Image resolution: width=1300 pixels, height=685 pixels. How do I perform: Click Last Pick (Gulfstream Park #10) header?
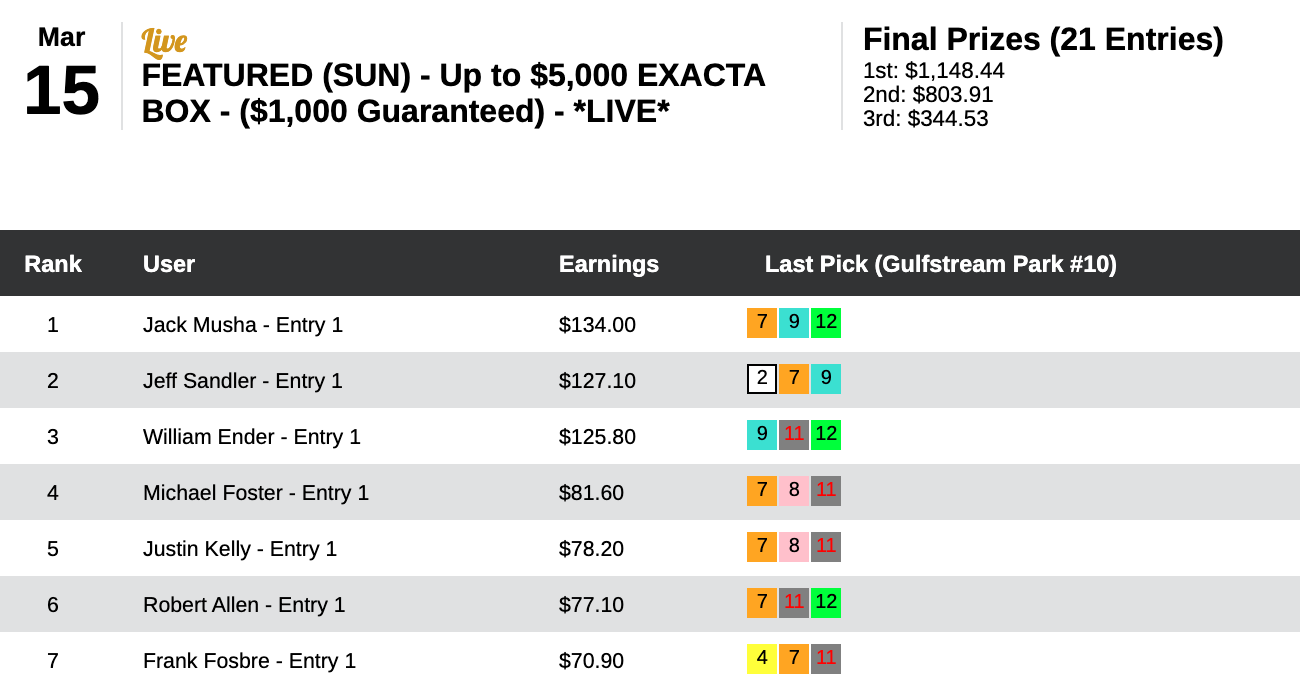(940, 264)
